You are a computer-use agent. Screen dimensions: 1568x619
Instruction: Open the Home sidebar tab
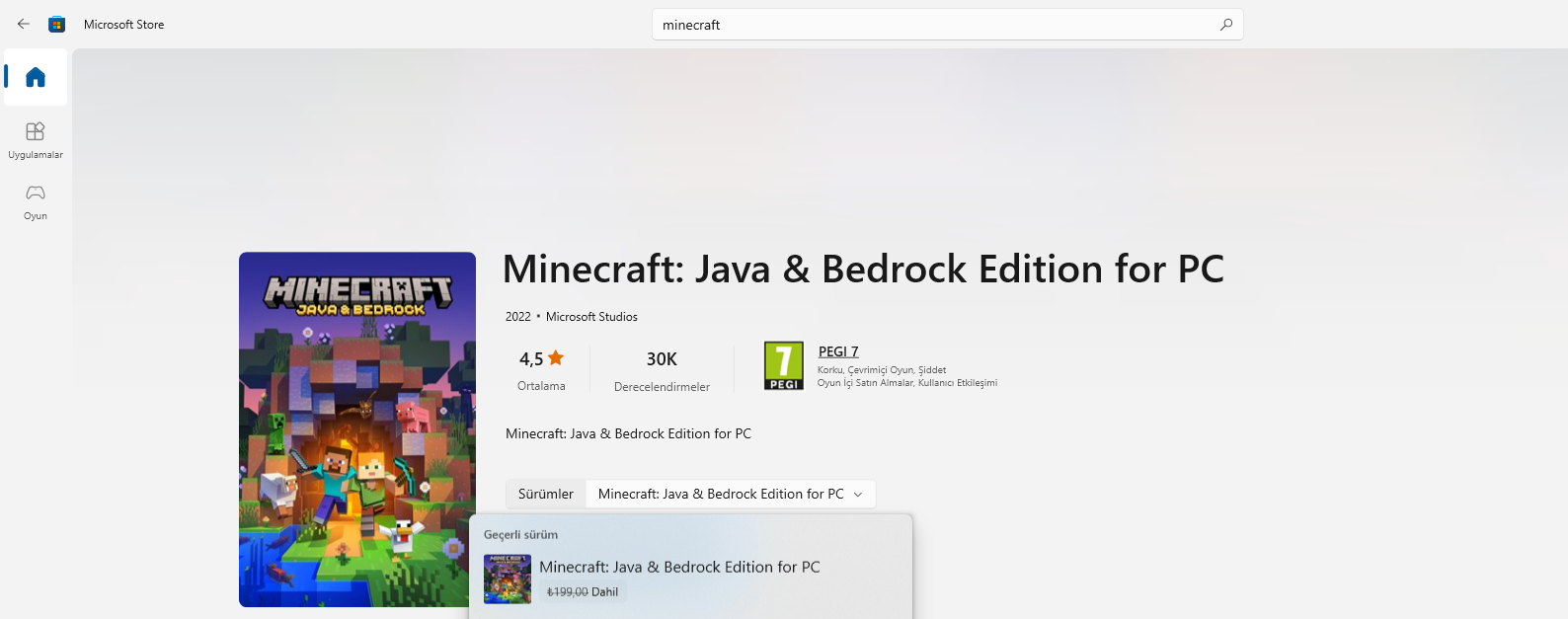[36, 77]
